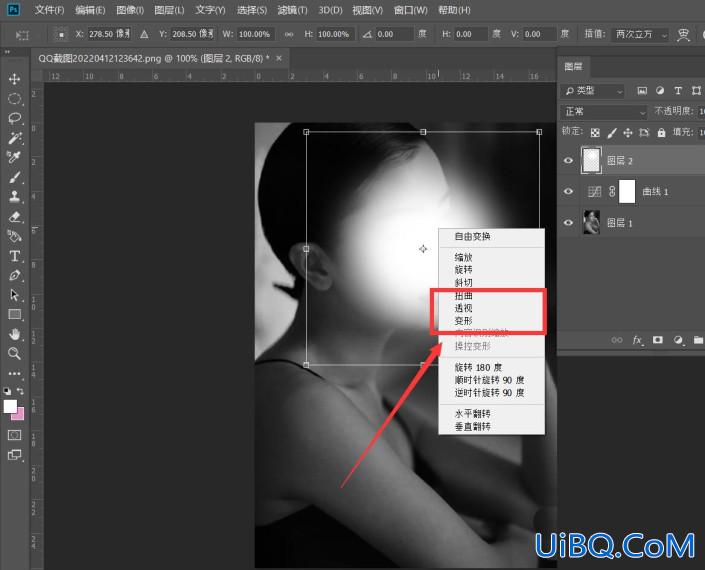Select the Eraser tool

14,217
